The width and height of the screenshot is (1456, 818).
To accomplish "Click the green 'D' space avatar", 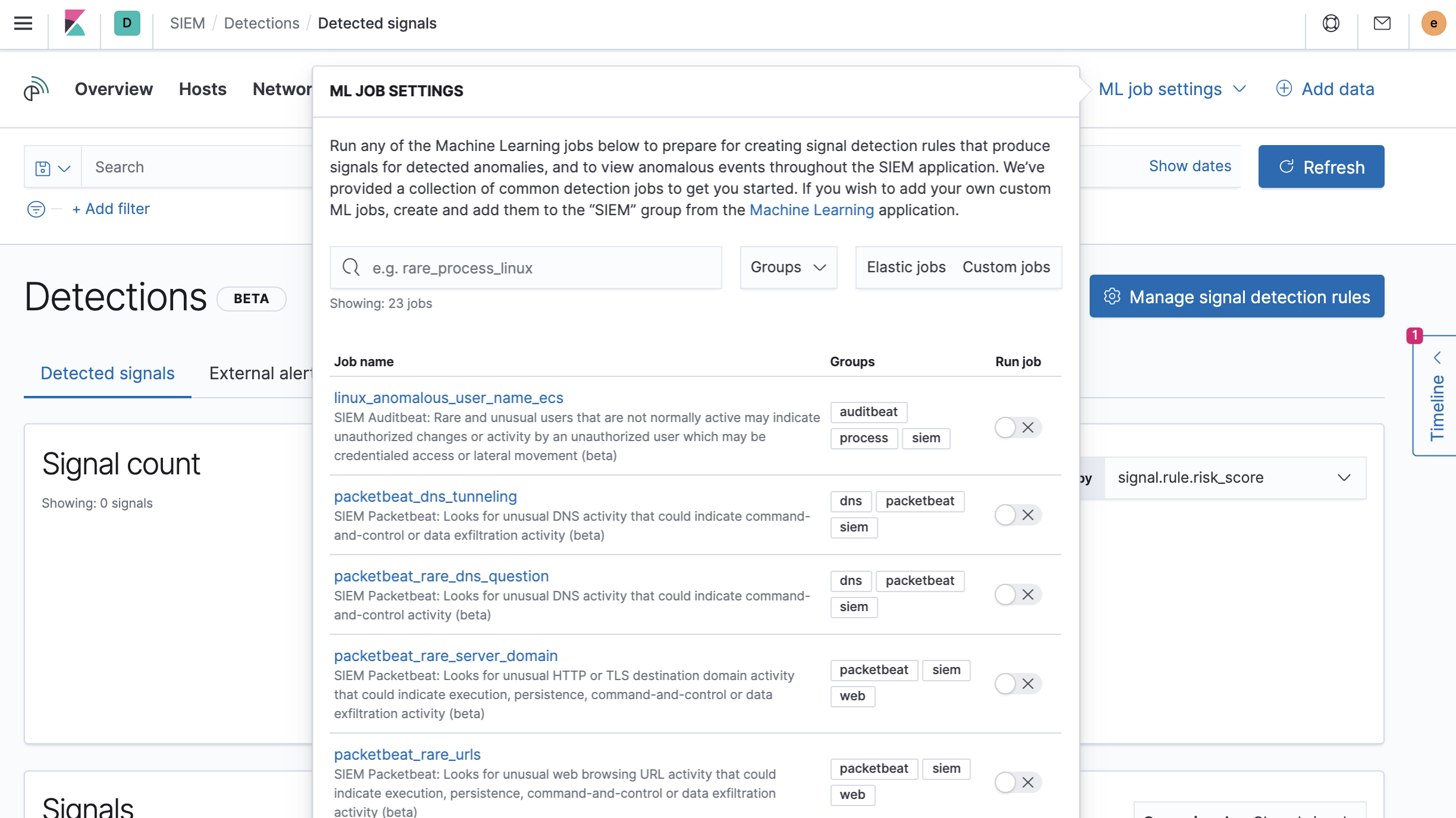I will (x=127, y=23).
